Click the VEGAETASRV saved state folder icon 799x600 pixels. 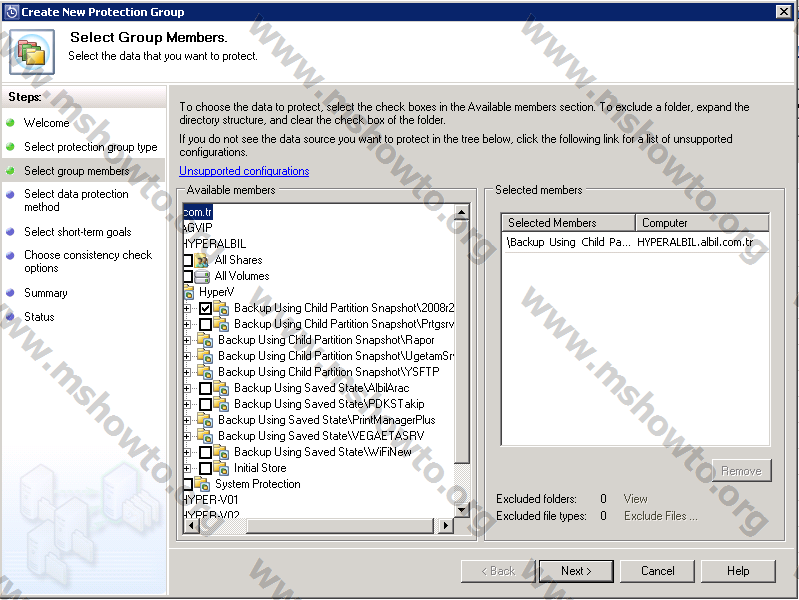click(x=205, y=436)
